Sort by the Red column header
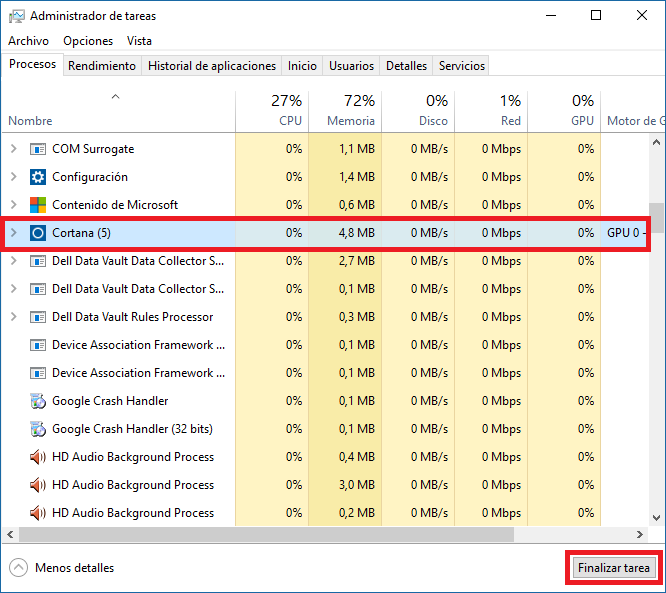666x593 pixels. coord(491,111)
